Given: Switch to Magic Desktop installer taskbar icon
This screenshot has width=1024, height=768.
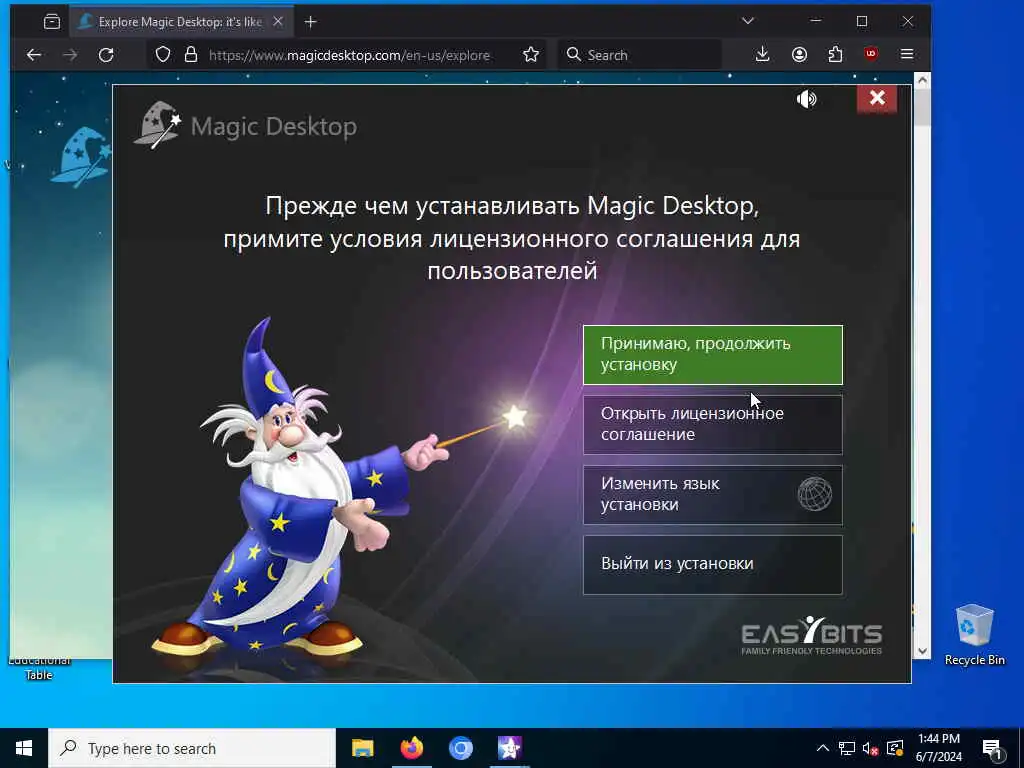Looking at the screenshot, I should pos(509,748).
